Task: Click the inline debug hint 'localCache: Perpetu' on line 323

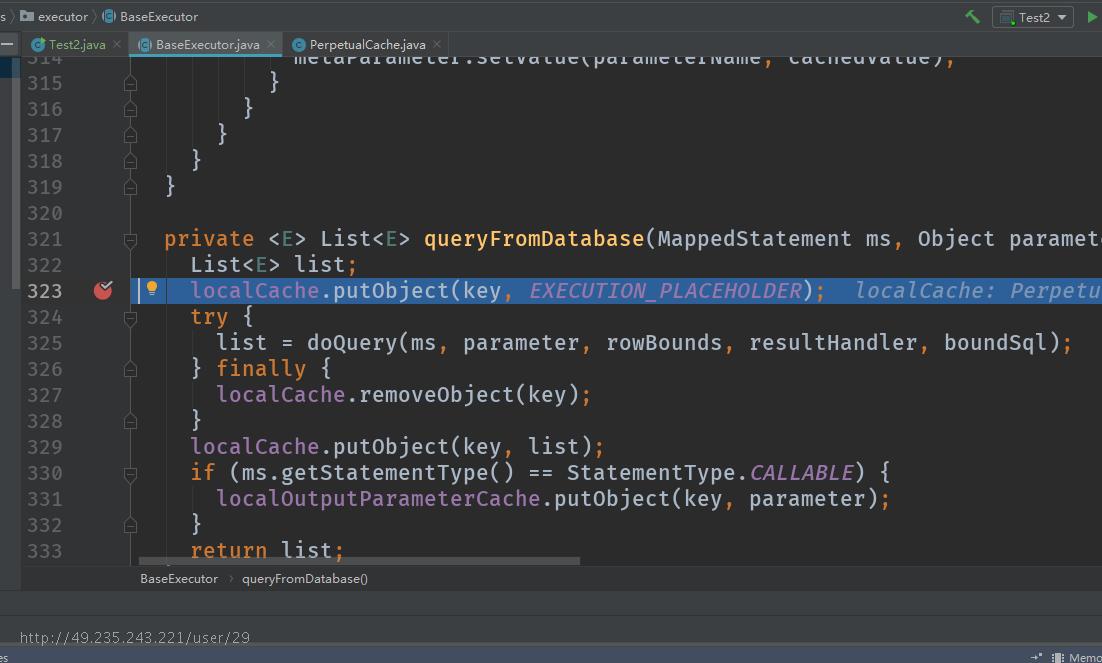Action: click(x=978, y=290)
